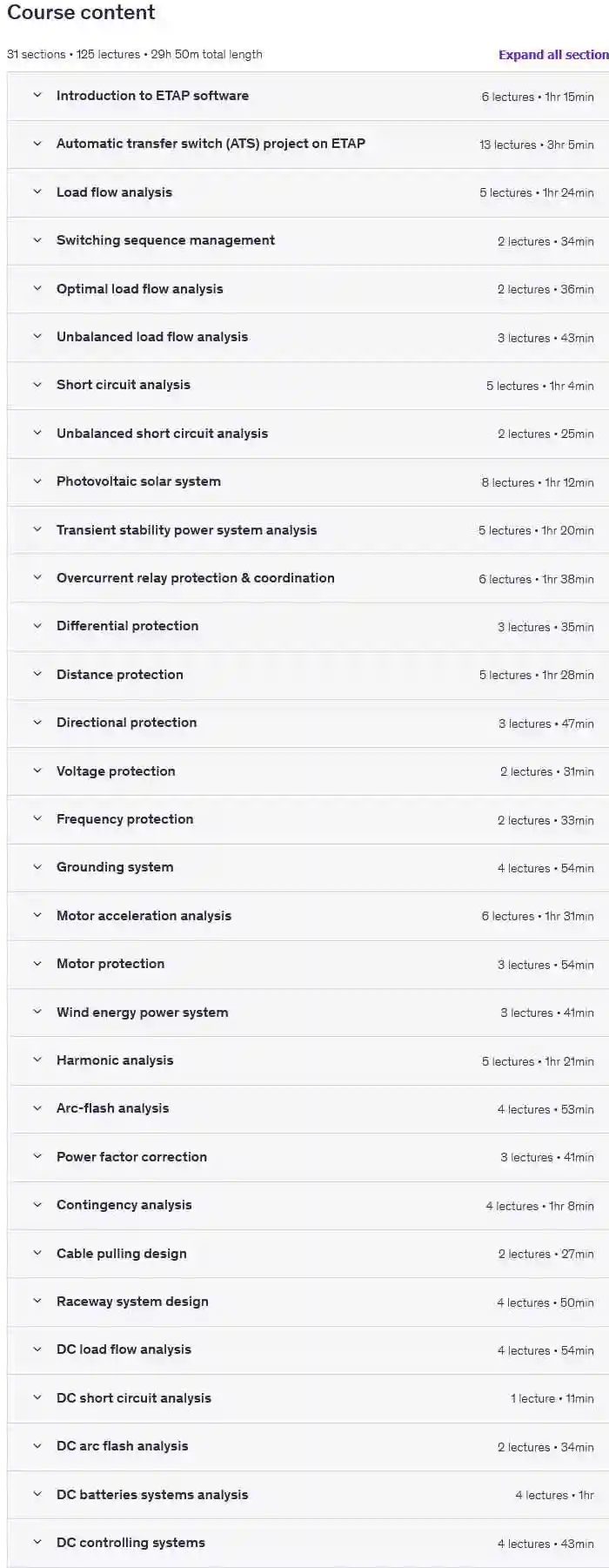Viewport: 609px width, 1568px height.
Task: Click chevron icon beside Grounding system
Action: 37,867
